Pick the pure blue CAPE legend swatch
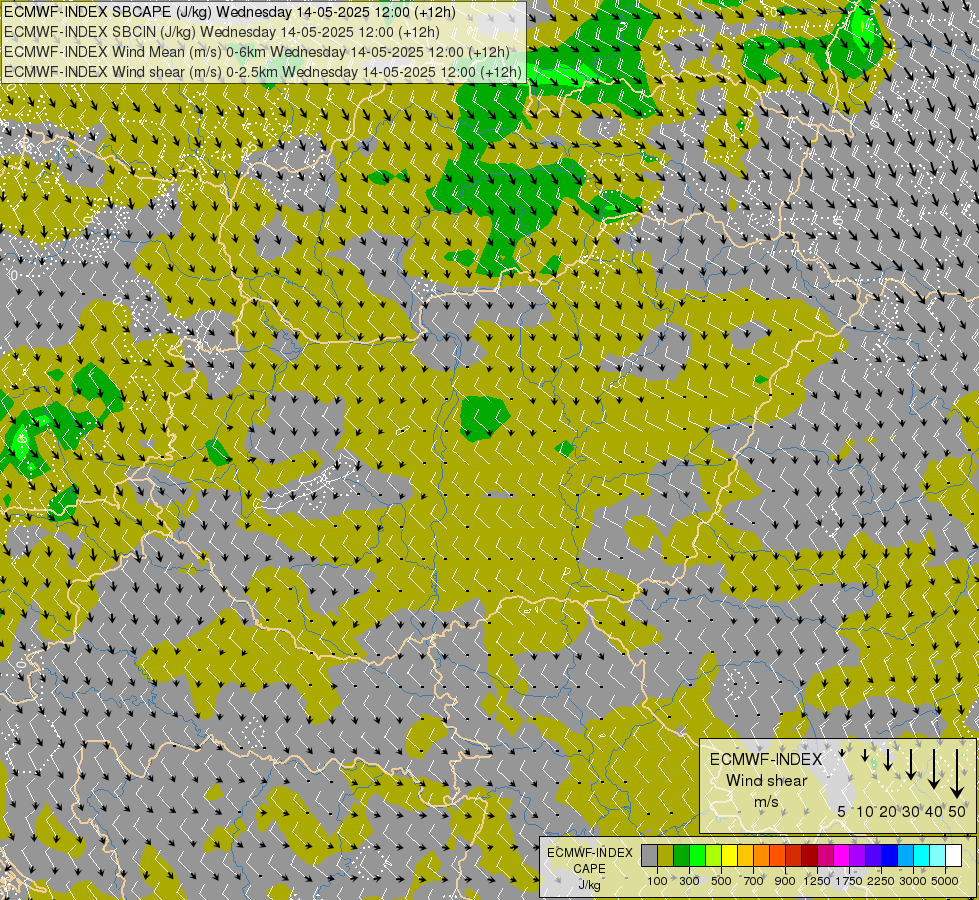The image size is (979, 900). (890, 855)
